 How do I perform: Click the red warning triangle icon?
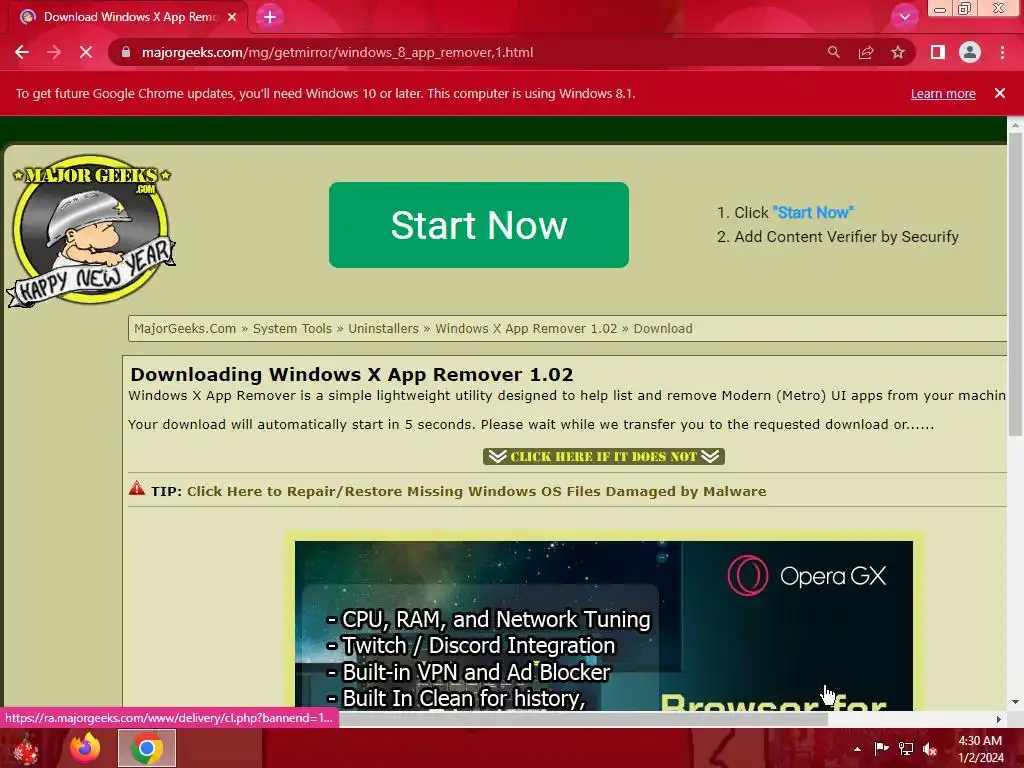point(136,488)
